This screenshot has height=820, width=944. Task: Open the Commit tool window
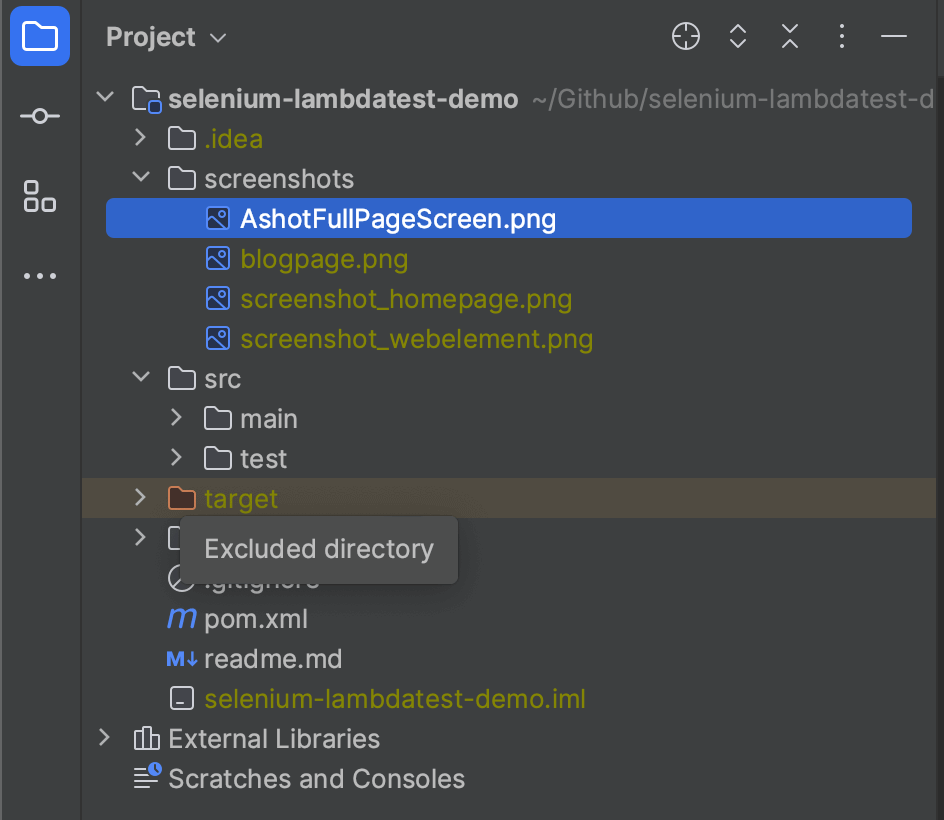(x=40, y=117)
